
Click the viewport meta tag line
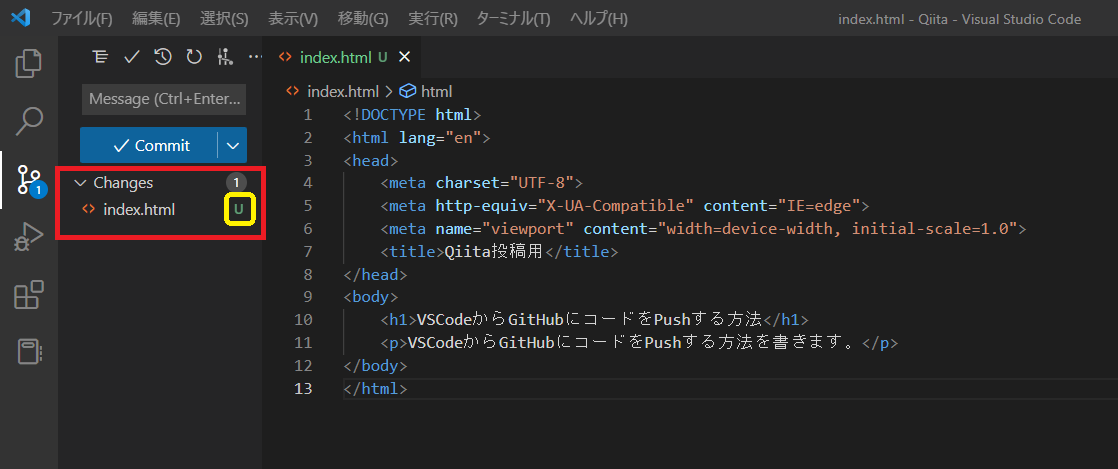click(703, 229)
